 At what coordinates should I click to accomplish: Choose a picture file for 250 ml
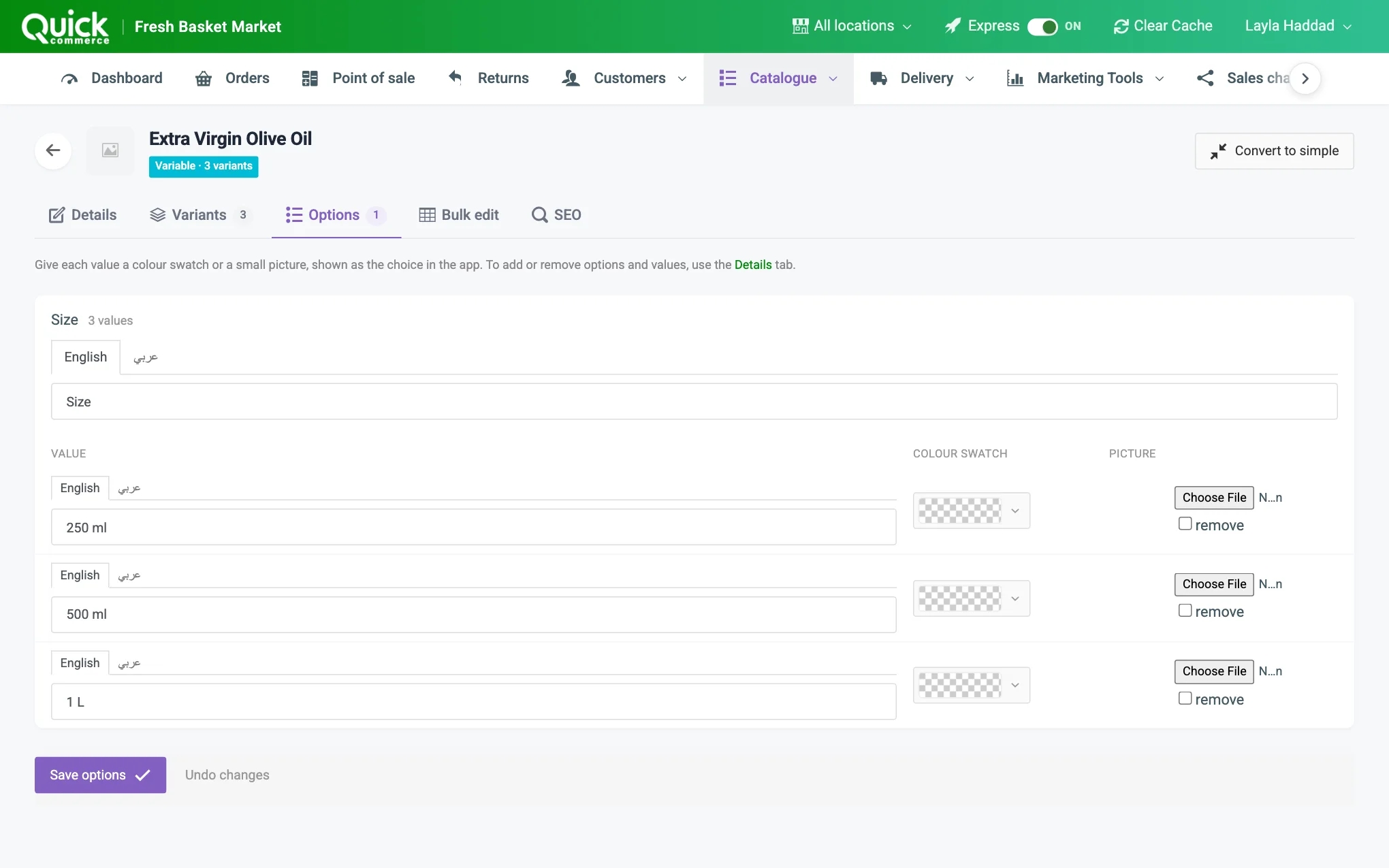(1214, 498)
